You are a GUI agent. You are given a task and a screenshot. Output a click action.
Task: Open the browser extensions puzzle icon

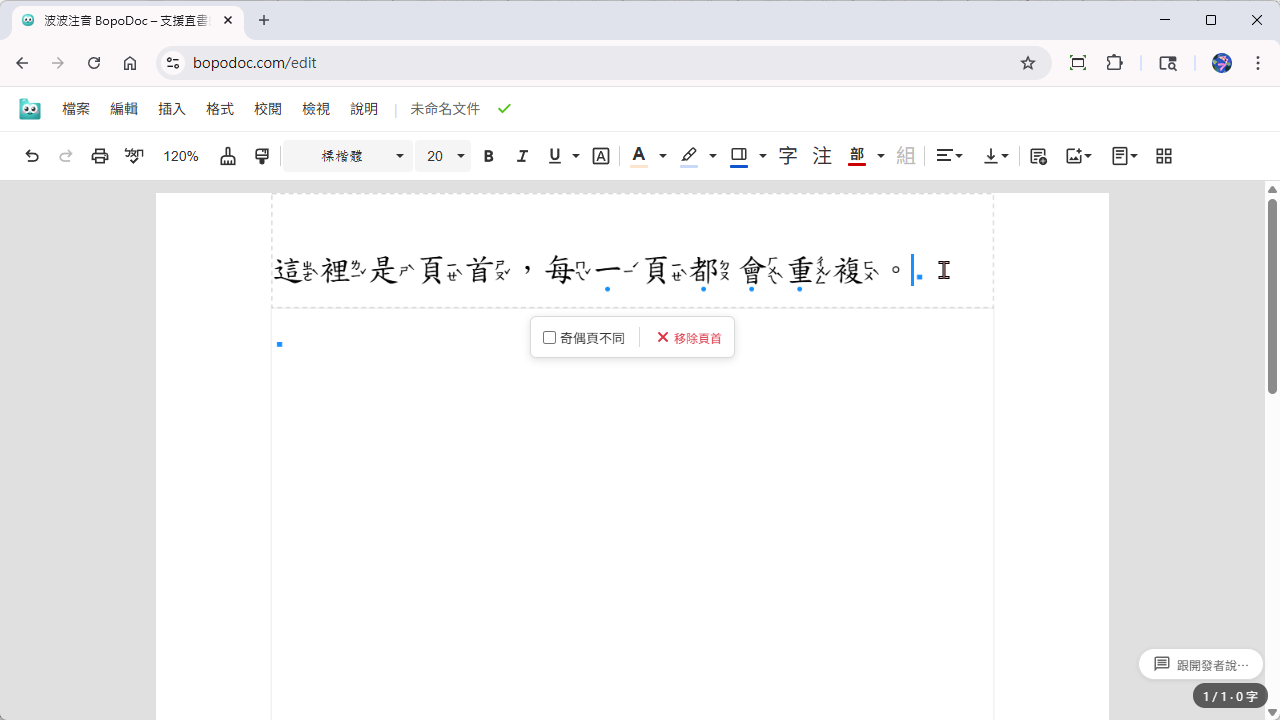coord(1115,63)
